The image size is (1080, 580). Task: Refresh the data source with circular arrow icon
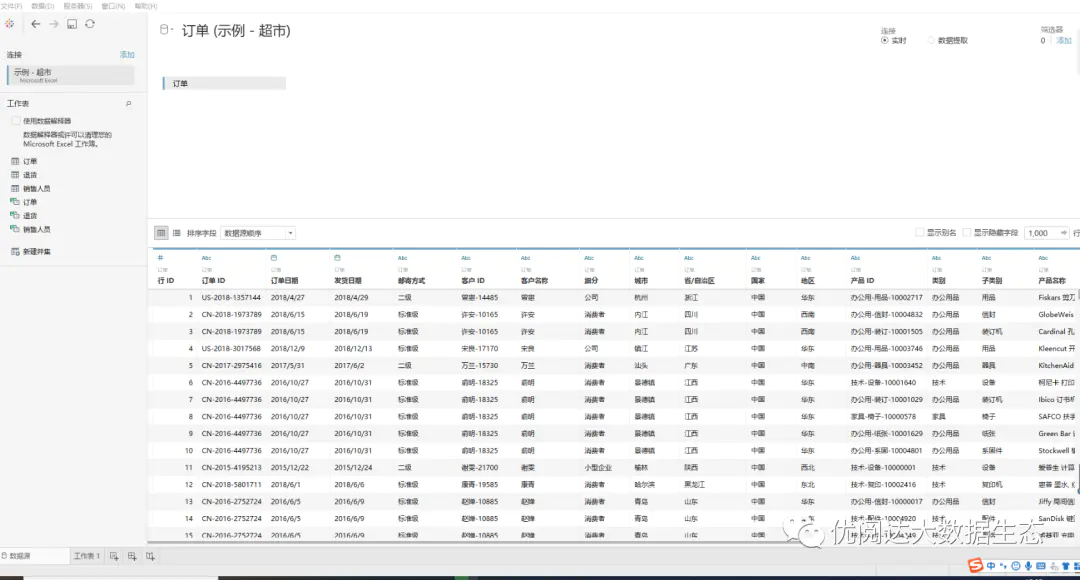(x=90, y=23)
